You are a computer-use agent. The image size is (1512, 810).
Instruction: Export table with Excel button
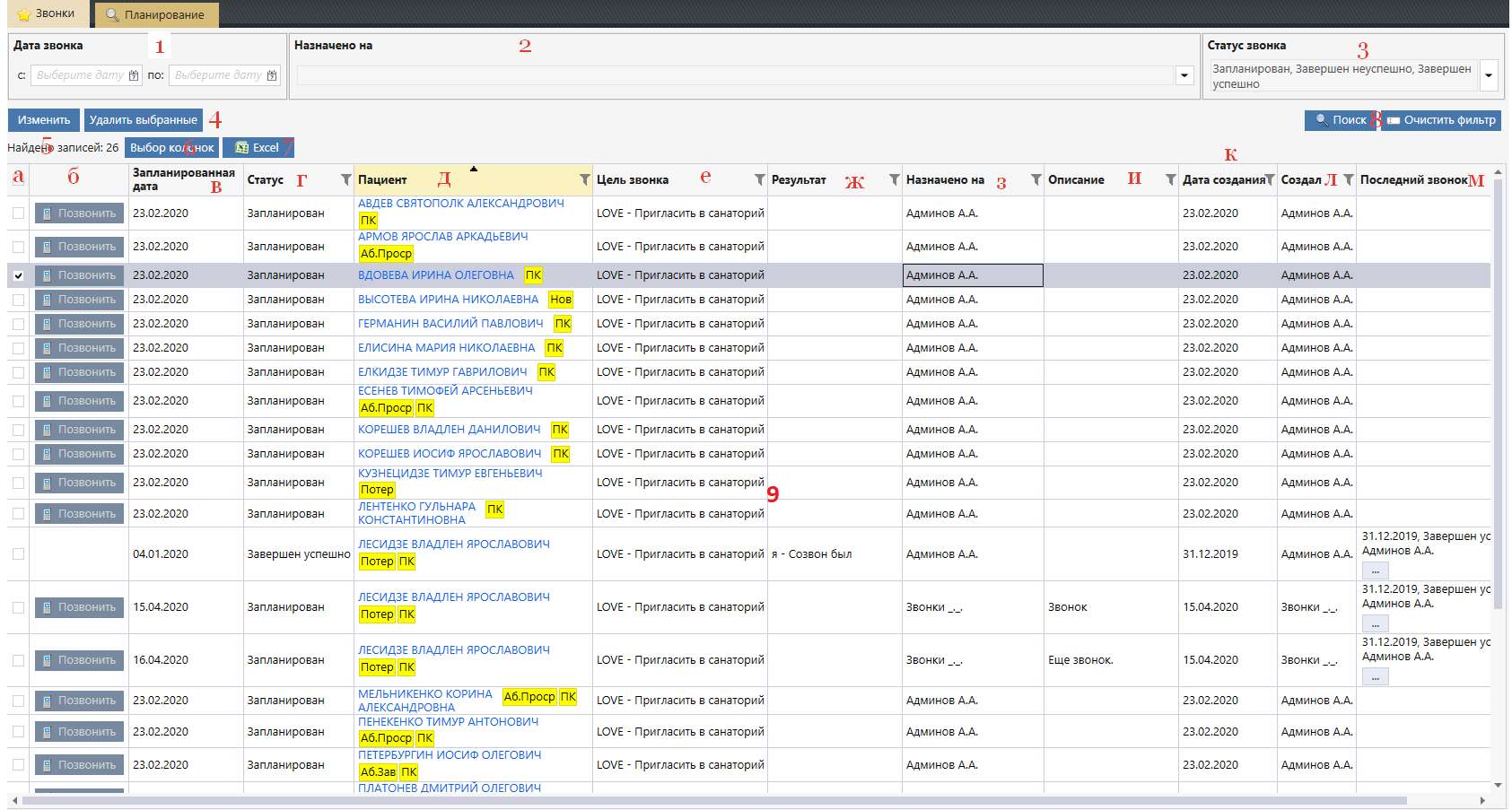click(258, 148)
